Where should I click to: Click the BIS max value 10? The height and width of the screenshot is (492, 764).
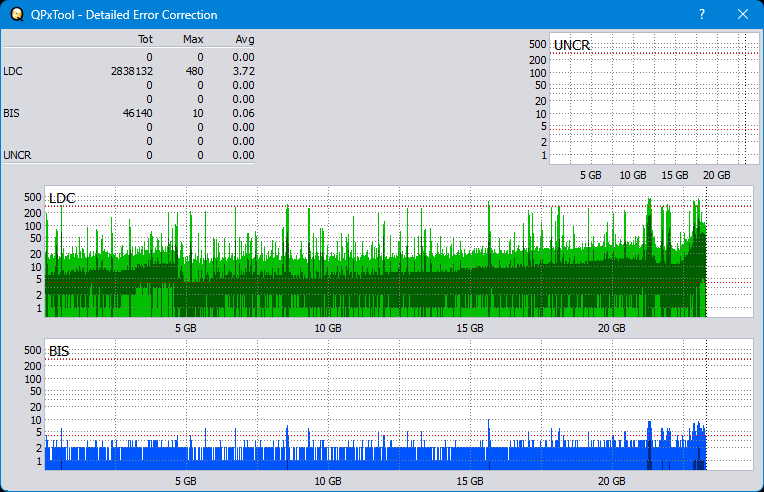(x=198, y=113)
